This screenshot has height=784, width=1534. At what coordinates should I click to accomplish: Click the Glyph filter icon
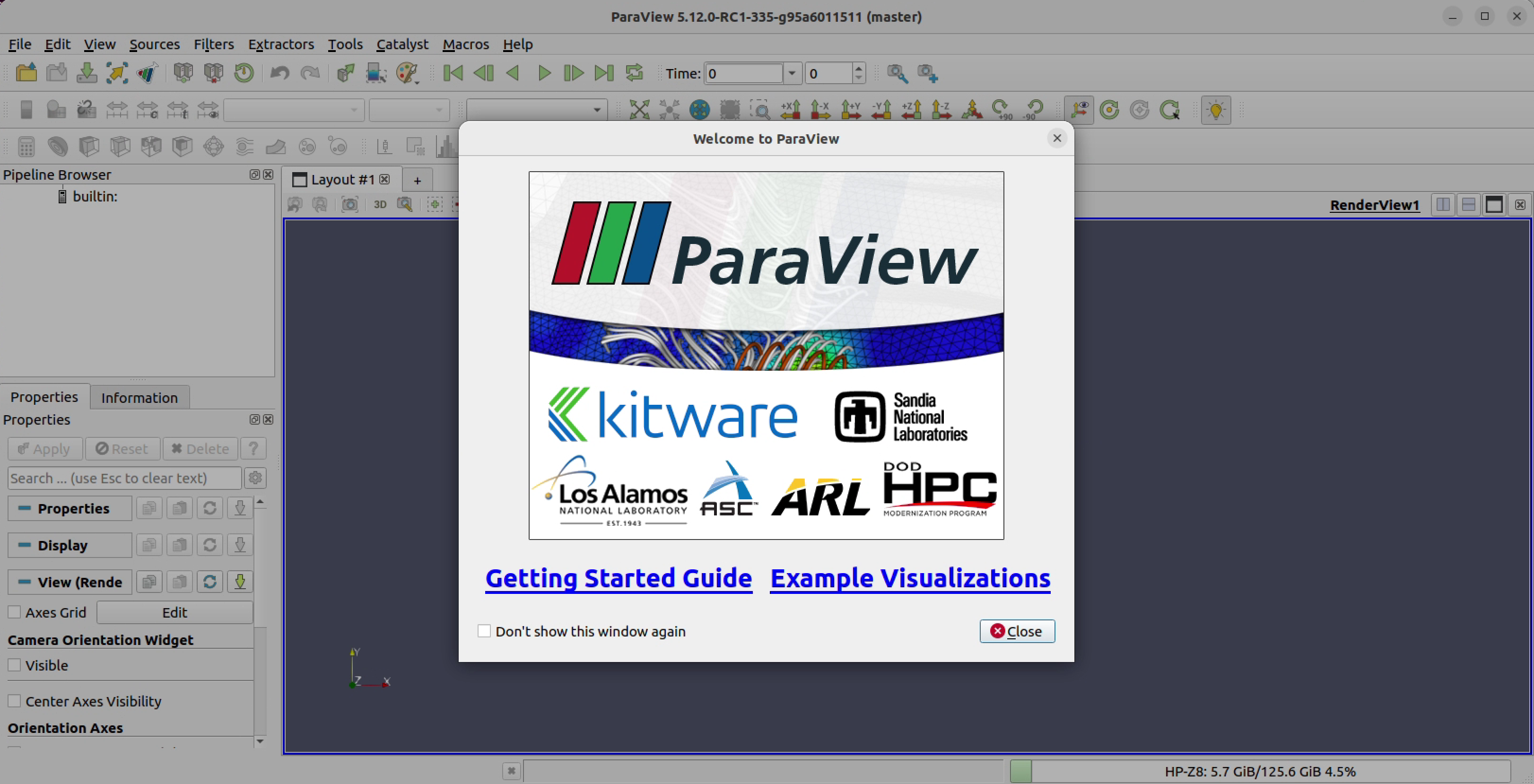click(213, 147)
